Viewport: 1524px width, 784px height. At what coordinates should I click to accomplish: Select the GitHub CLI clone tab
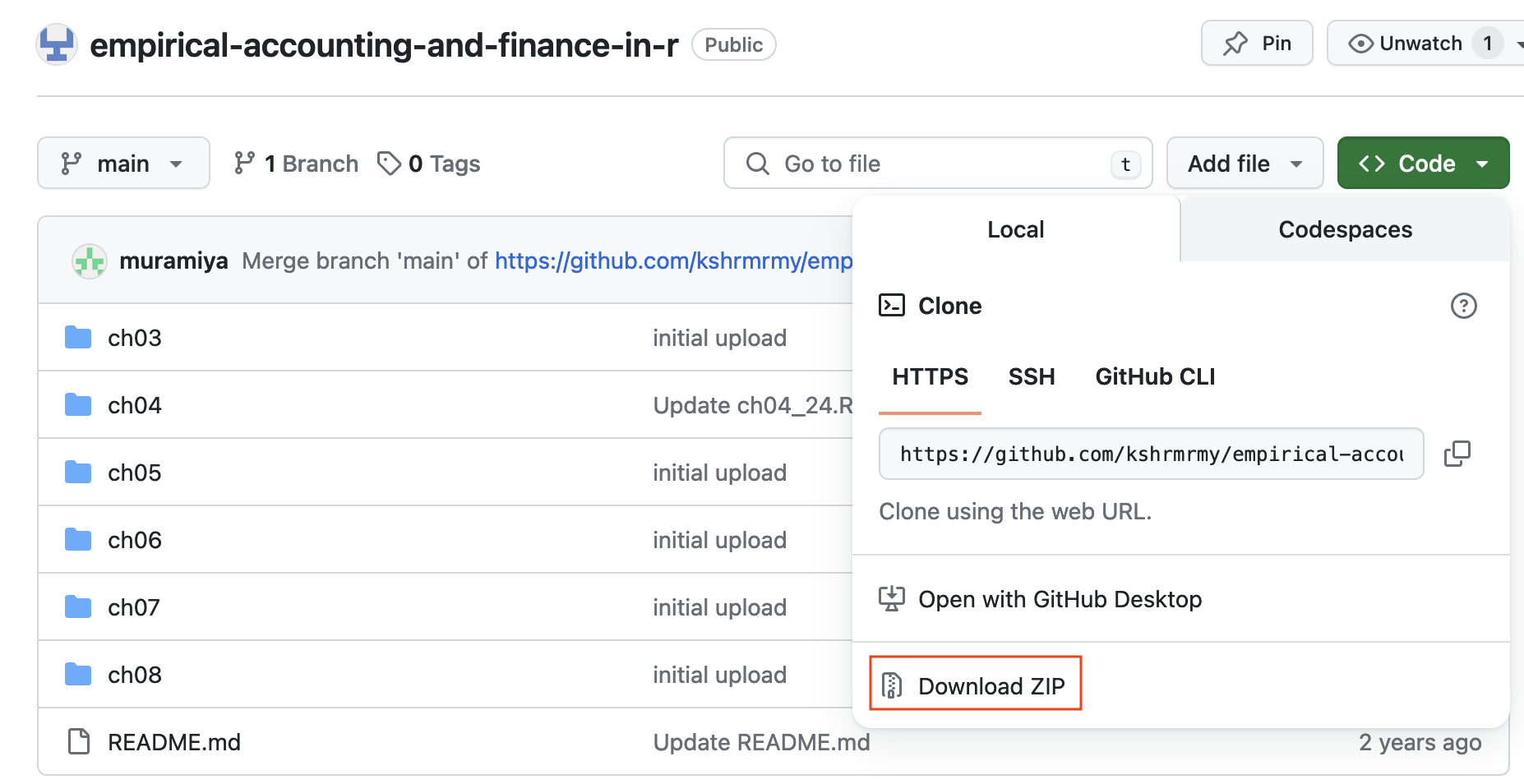tap(1154, 376)
